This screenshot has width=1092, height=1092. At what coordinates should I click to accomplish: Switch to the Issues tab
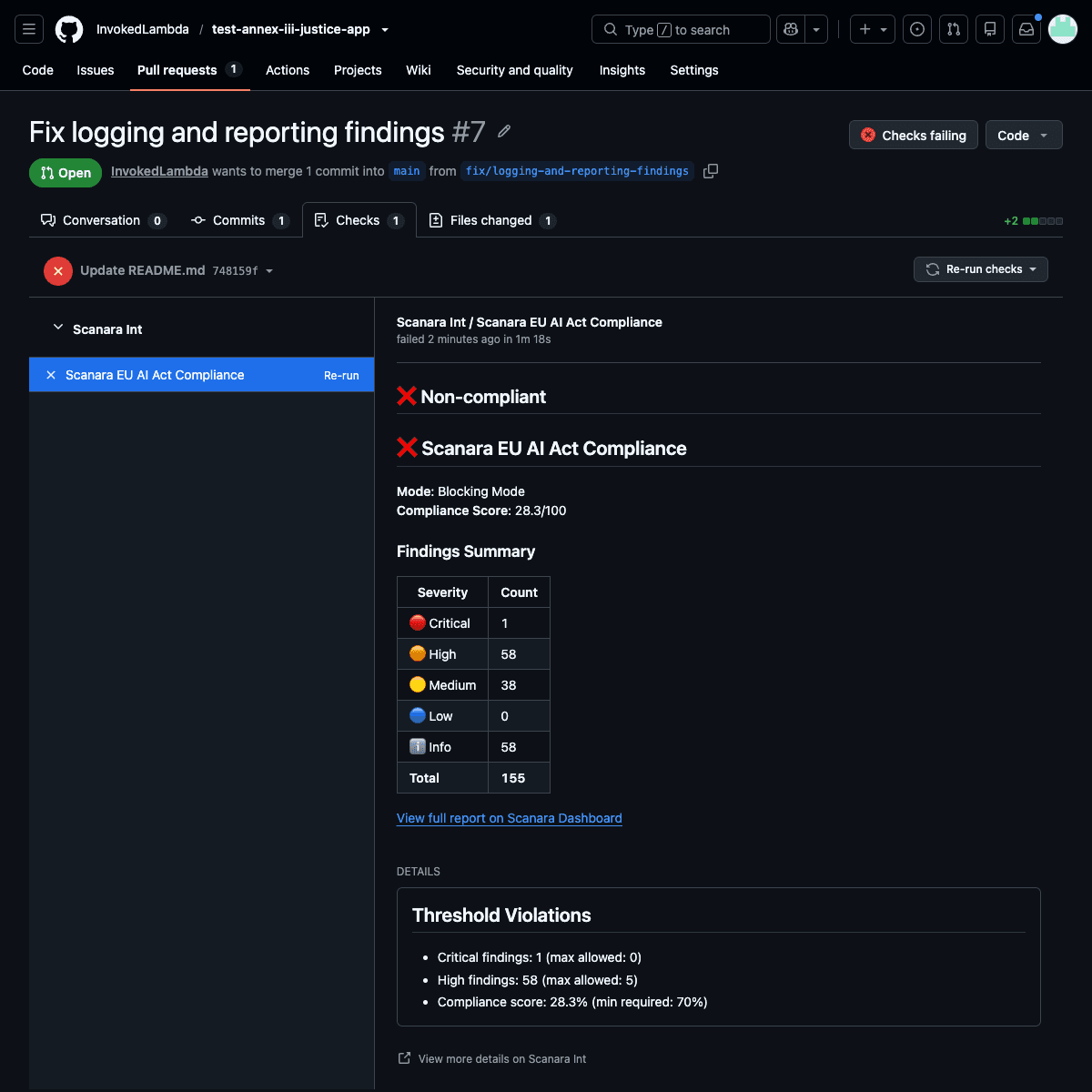(96, 70)
